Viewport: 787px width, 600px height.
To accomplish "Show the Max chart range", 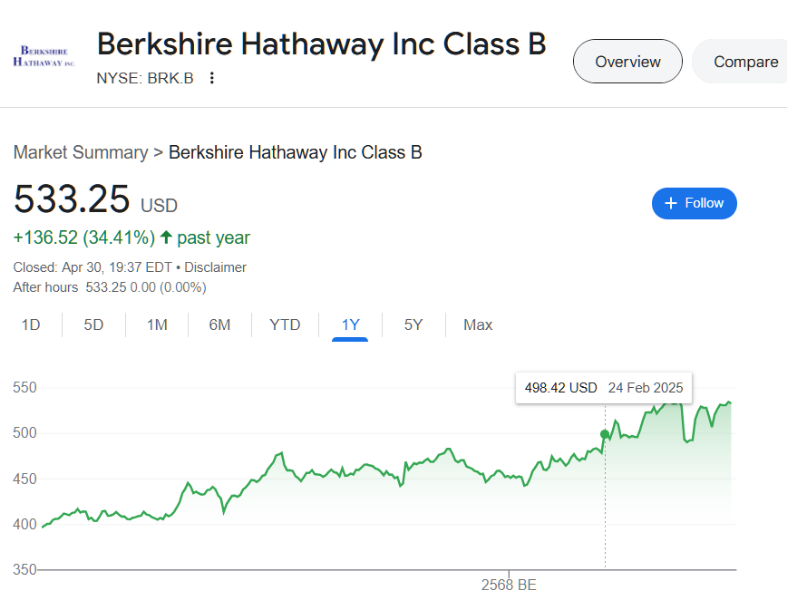I will (478, 325).
